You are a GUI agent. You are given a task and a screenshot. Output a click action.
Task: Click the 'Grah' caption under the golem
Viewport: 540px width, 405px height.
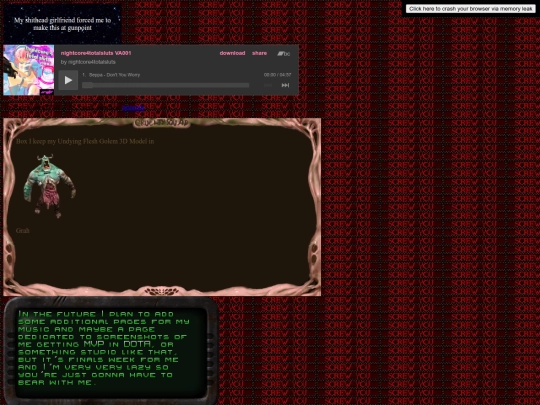tap(23, 230)
